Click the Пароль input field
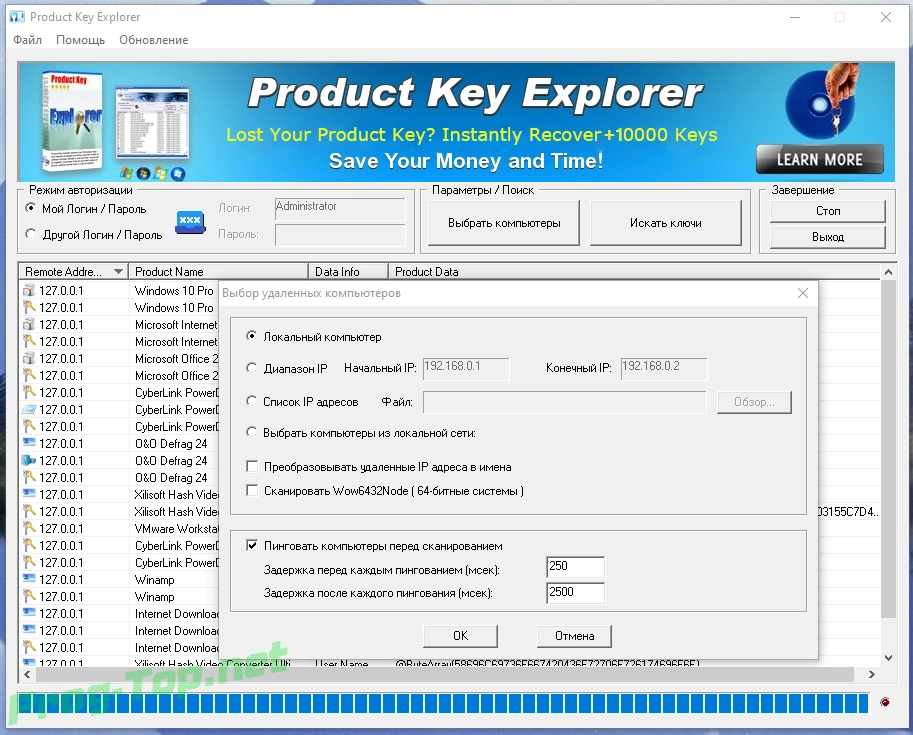Image resolution: width=913 pixels, height=735 pixels. pos(340,235)
